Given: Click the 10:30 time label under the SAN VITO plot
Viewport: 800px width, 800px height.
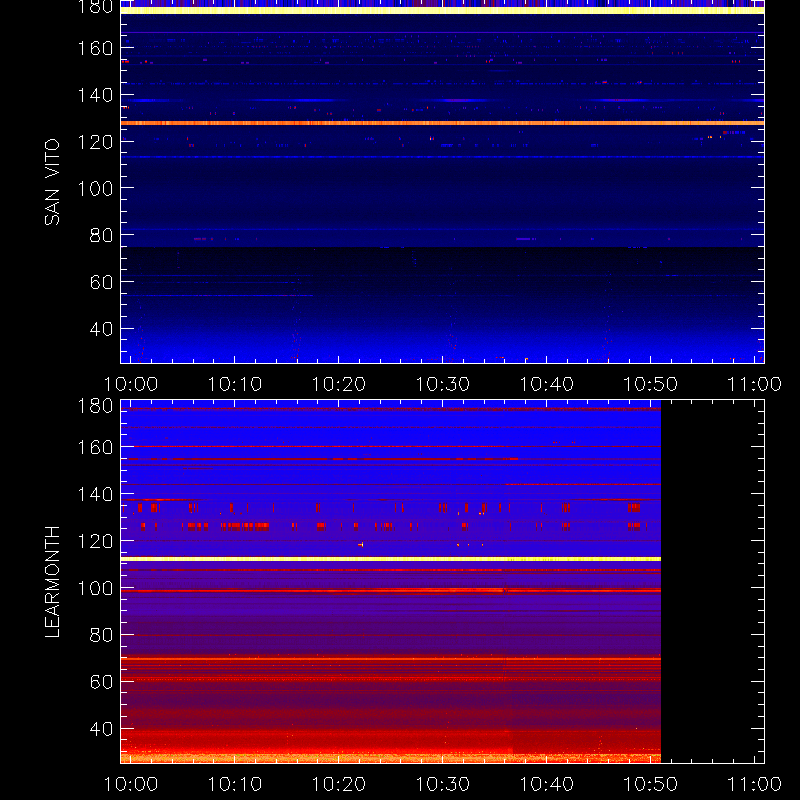Looking at the screenshot, I should (x=442, y=384).
